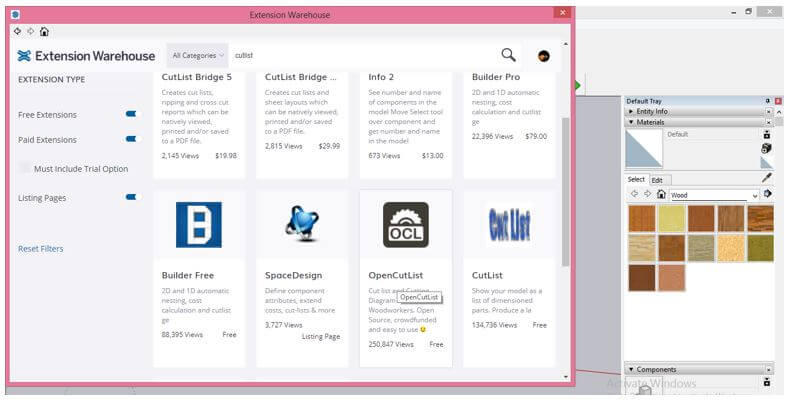Pick the Sample Paint eyedropper tool
Image resolution: width=790 pixels, height=405 pixels.
click(767, 177)
